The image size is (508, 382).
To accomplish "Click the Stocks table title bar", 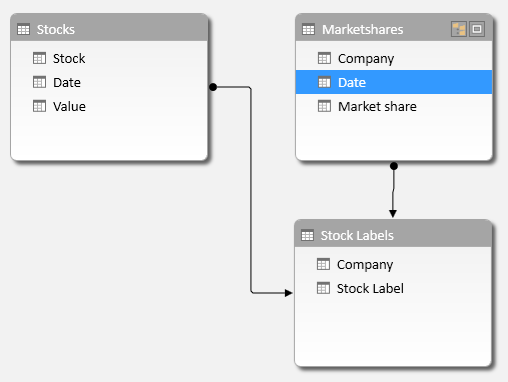I will (109, 28).
